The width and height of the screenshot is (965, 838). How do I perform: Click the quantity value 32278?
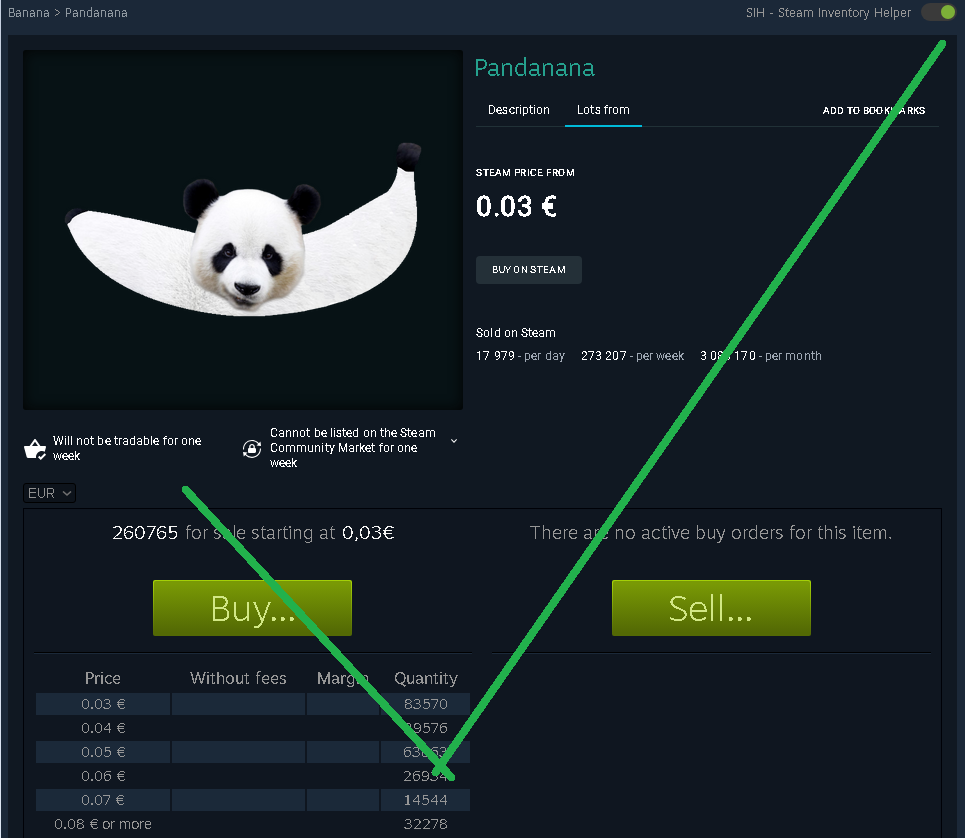pos(425,824)
